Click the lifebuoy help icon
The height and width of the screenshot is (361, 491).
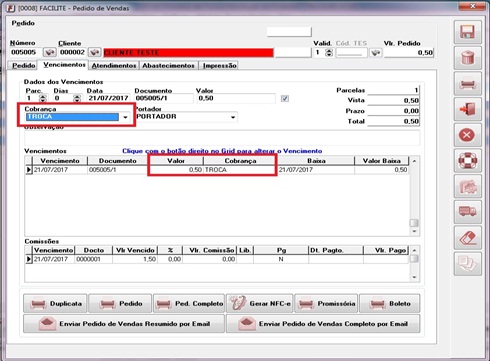pos(467,161)
